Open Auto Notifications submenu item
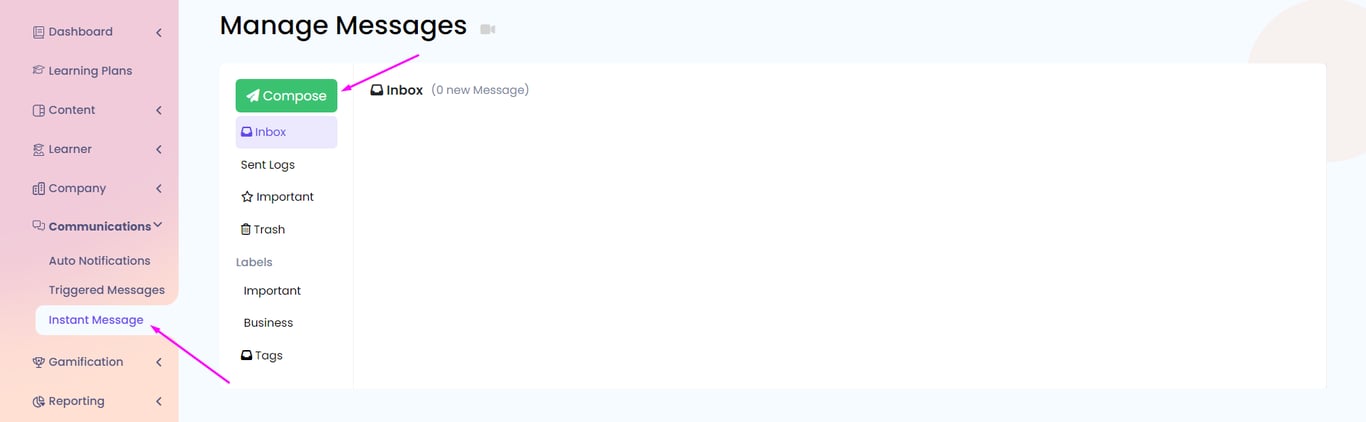 [x=100, y=261]
